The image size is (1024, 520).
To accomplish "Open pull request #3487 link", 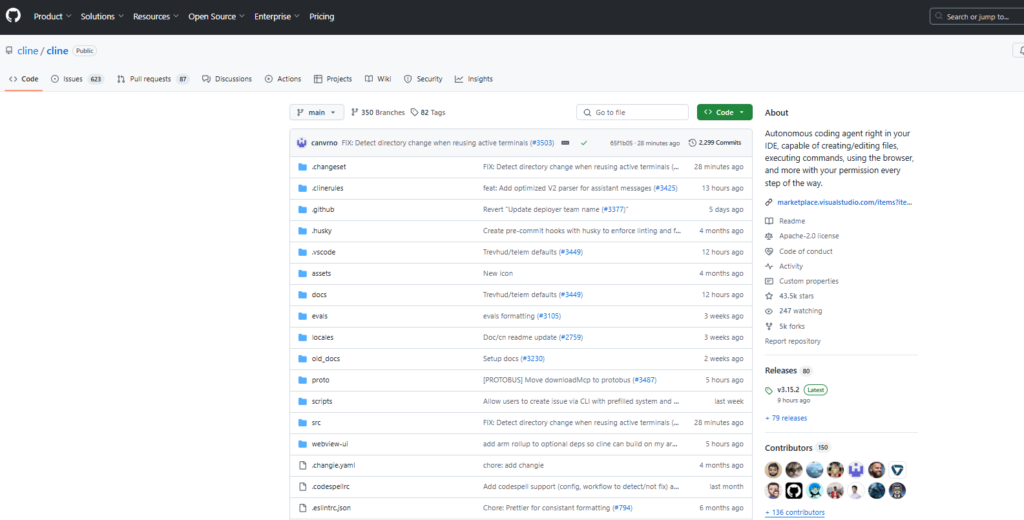I will pos(645,380).
